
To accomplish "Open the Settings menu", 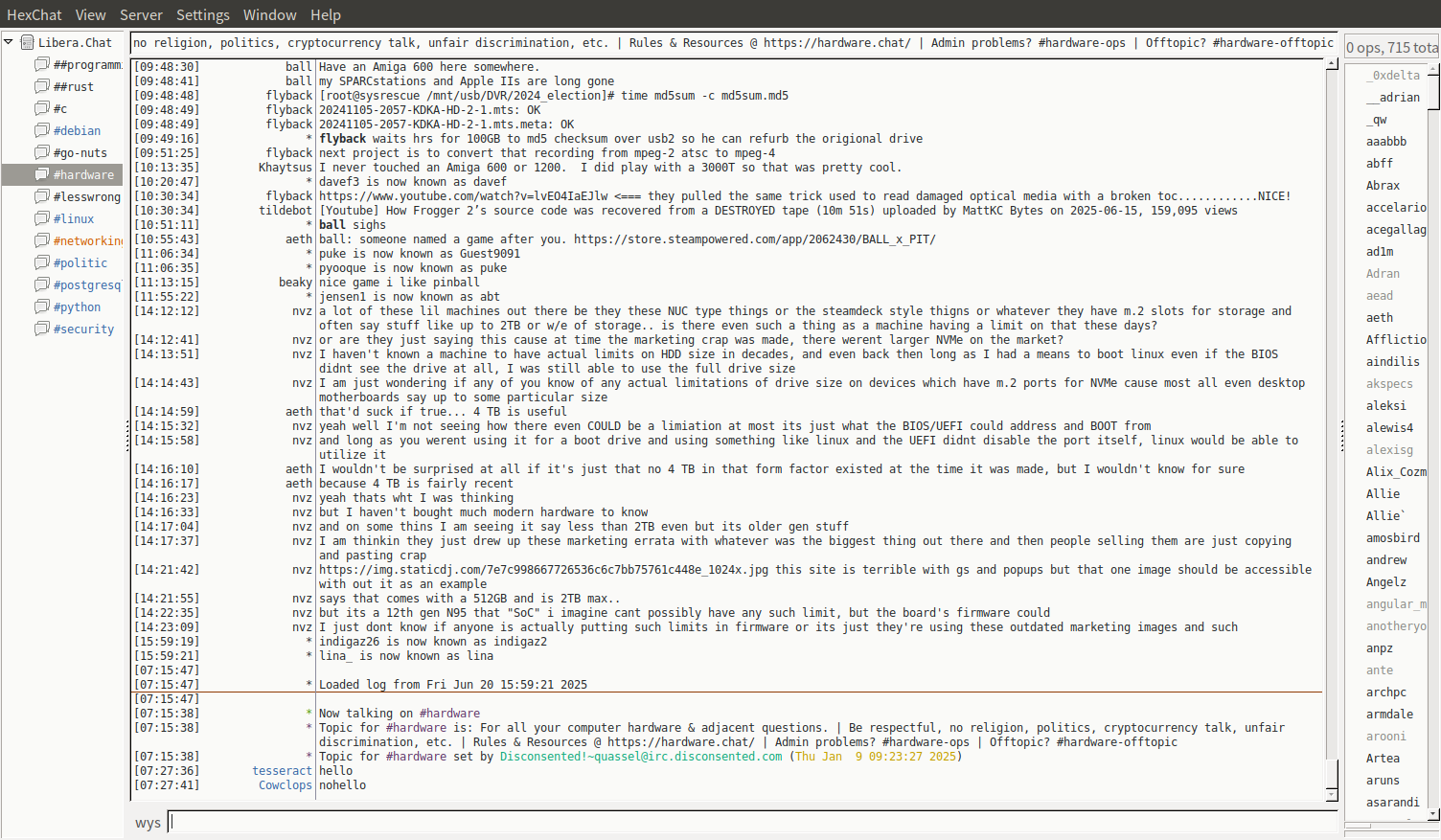I will point(202,14).
